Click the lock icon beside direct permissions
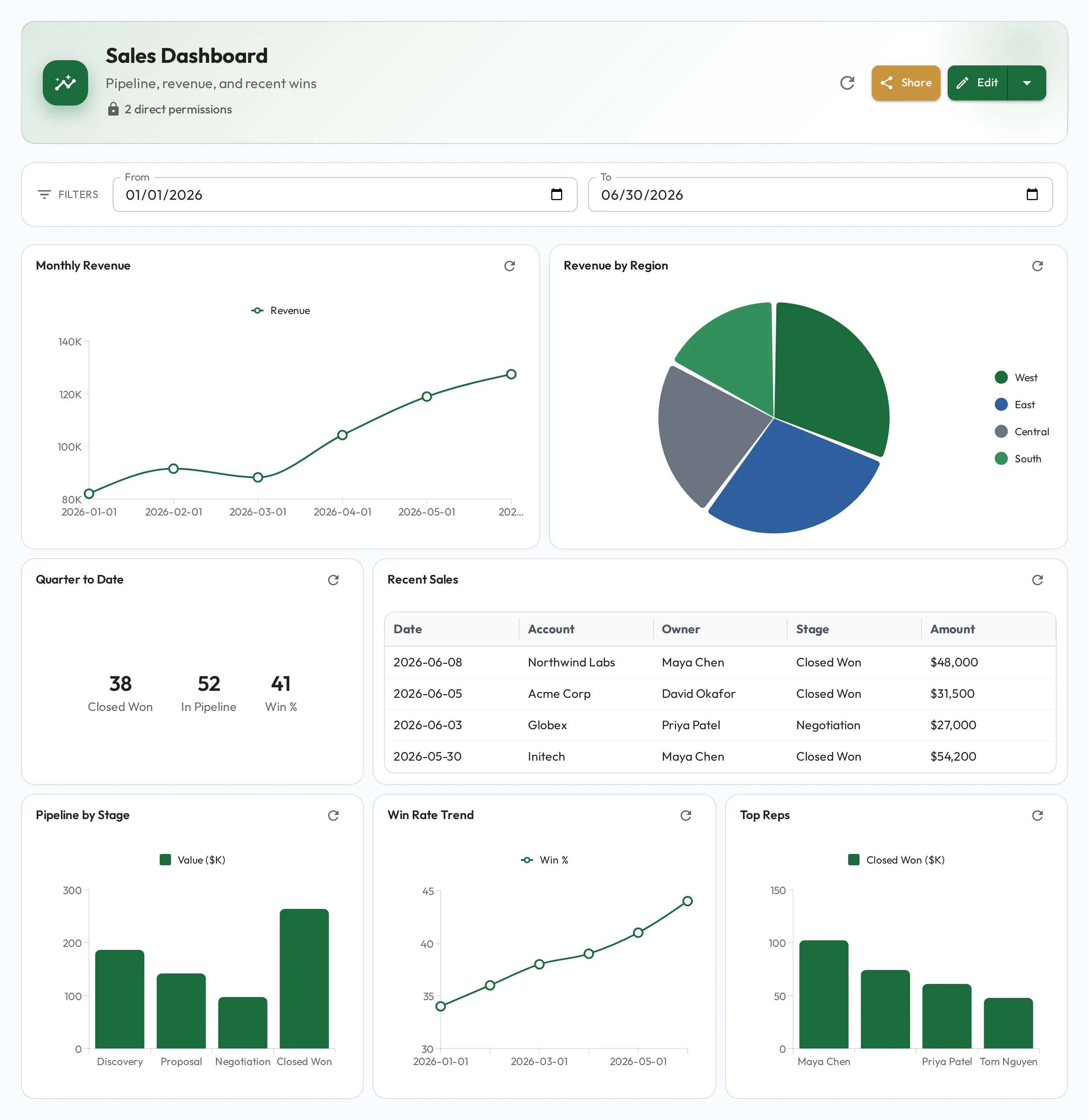Image resolution: width=1089 pixels, height=1120 pixels. pyautogui.click(x=113, y=109)
